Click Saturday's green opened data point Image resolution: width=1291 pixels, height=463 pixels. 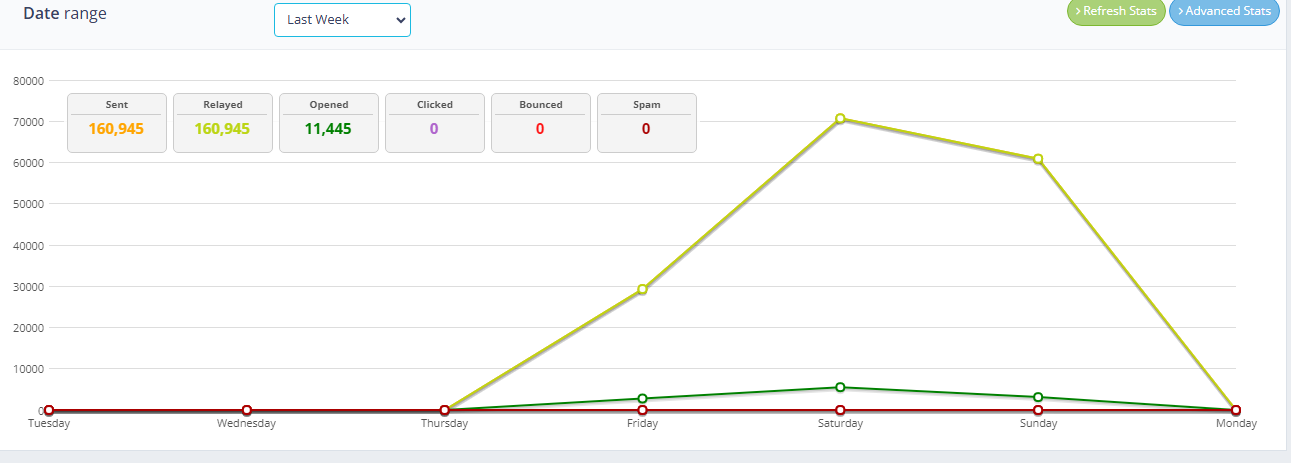tap(840, 387)
